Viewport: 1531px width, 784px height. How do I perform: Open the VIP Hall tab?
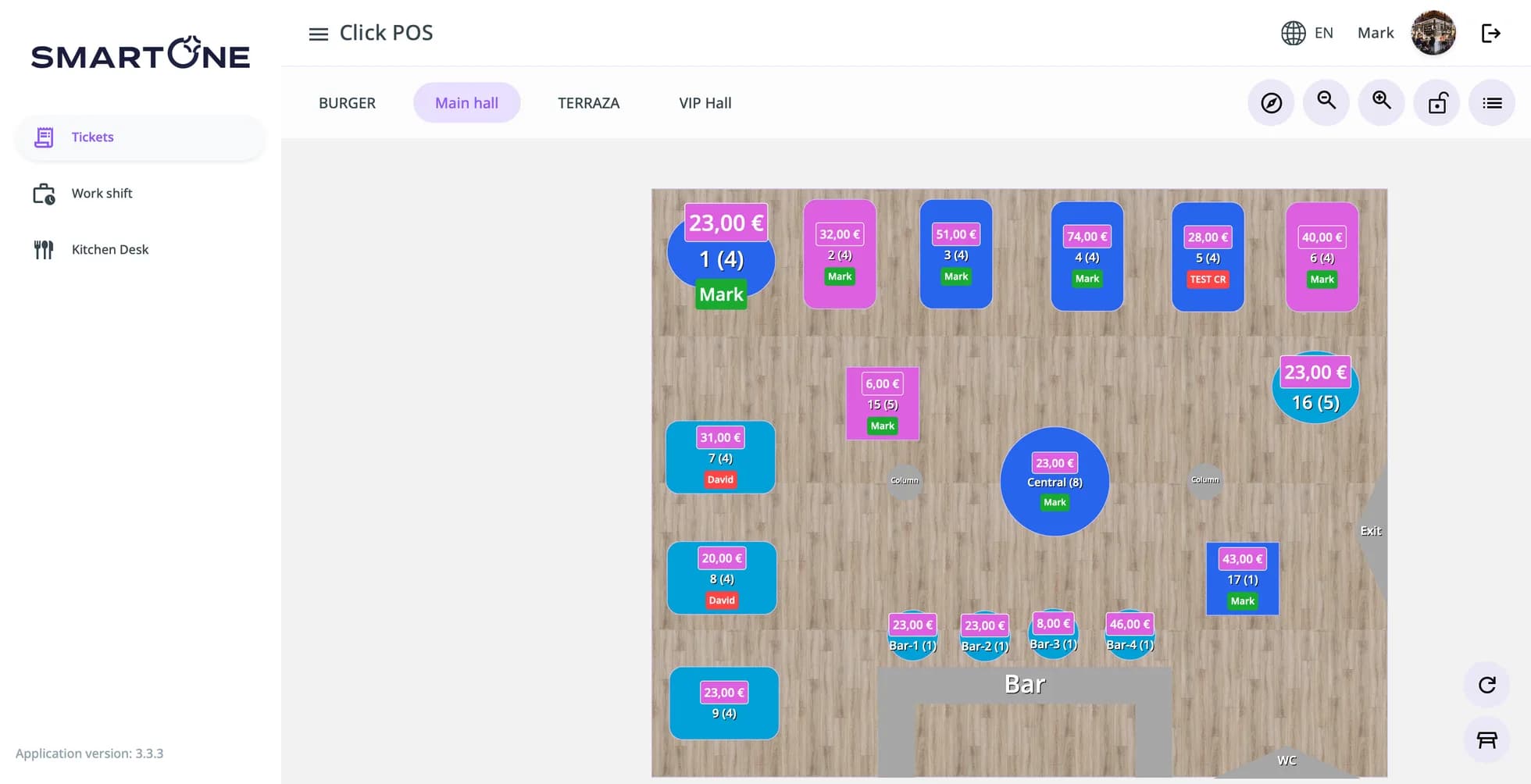(x=705, y=103)
